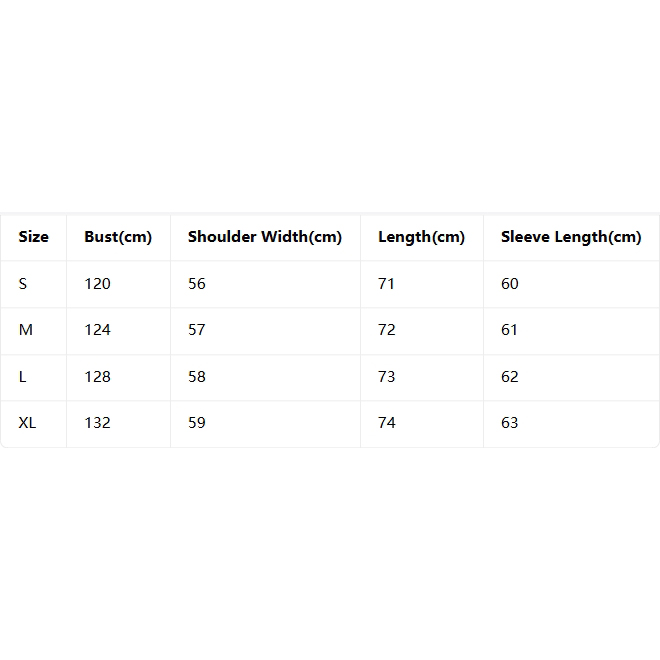Click the Shoulder Width(cm) column header
This screenshot has height=660, width=660.
(265, 237)
